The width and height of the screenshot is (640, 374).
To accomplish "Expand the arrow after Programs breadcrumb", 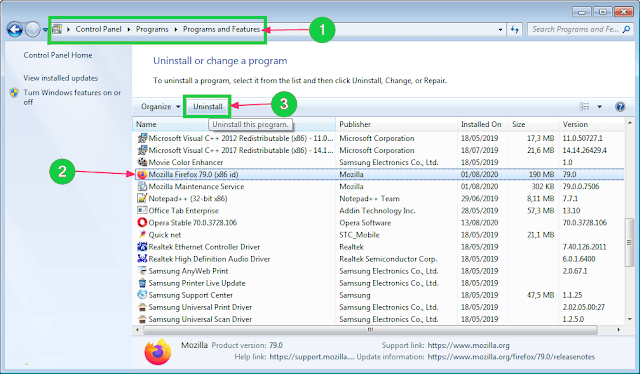I will 176,29.
